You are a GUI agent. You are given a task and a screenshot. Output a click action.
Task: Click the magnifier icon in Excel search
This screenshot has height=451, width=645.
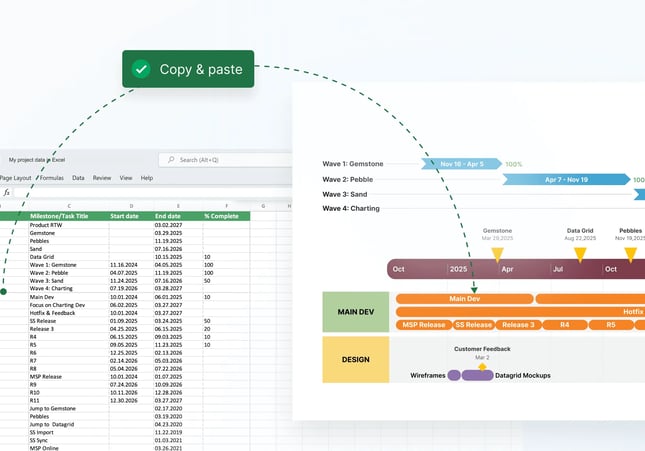pos(171,159)
